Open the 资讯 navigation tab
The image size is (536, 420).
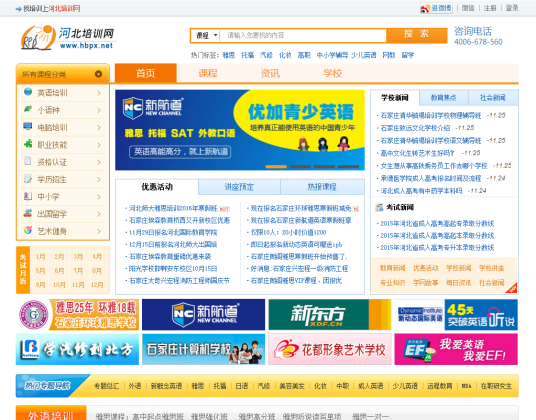pyautogui.click(x=270, y=73)
